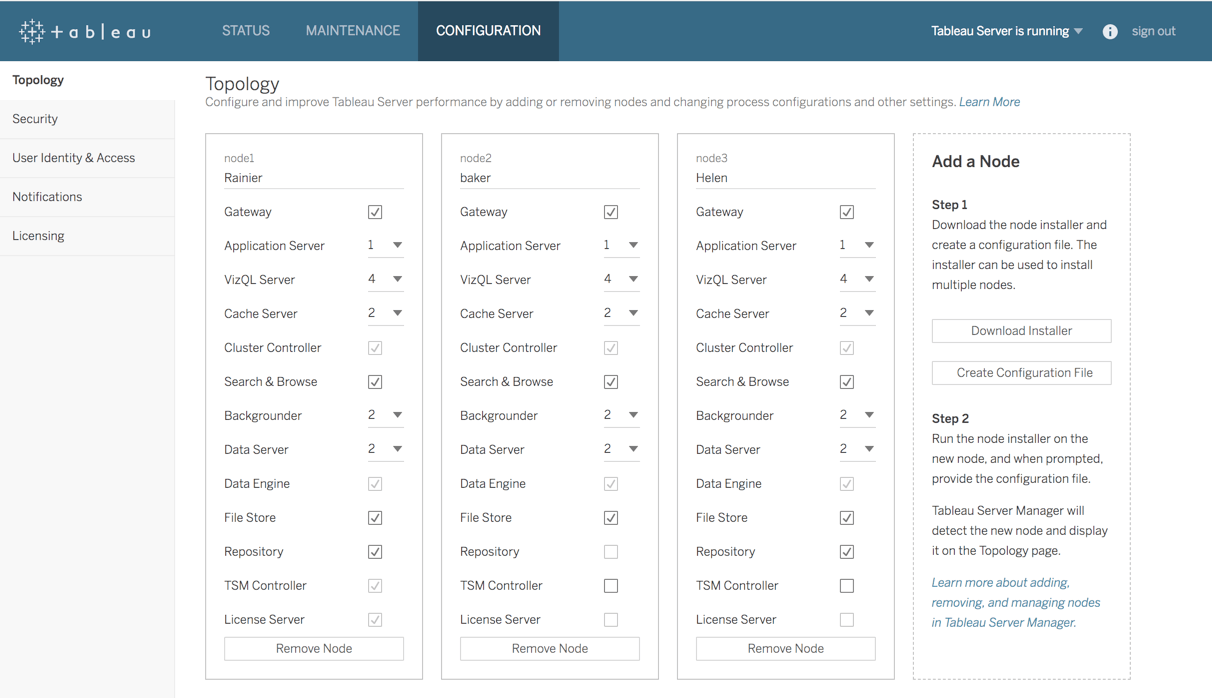Open the Tableau Server is running dropdown
Image resolution: width=1212 pixels, height=698 pixels.
(1007, 31)
